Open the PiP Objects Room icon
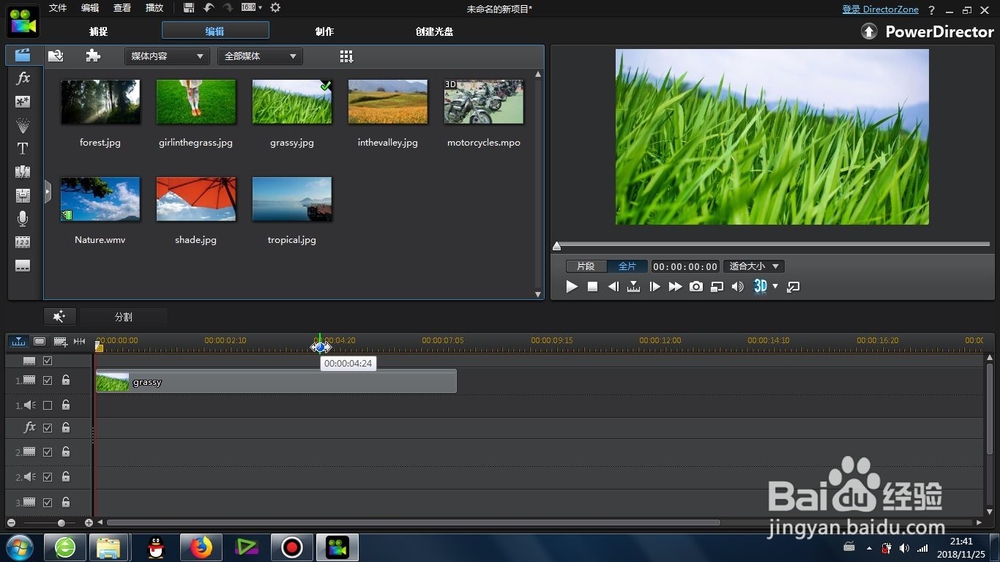This screenshot has width=1000, height=562. click(x=22, y=101)
